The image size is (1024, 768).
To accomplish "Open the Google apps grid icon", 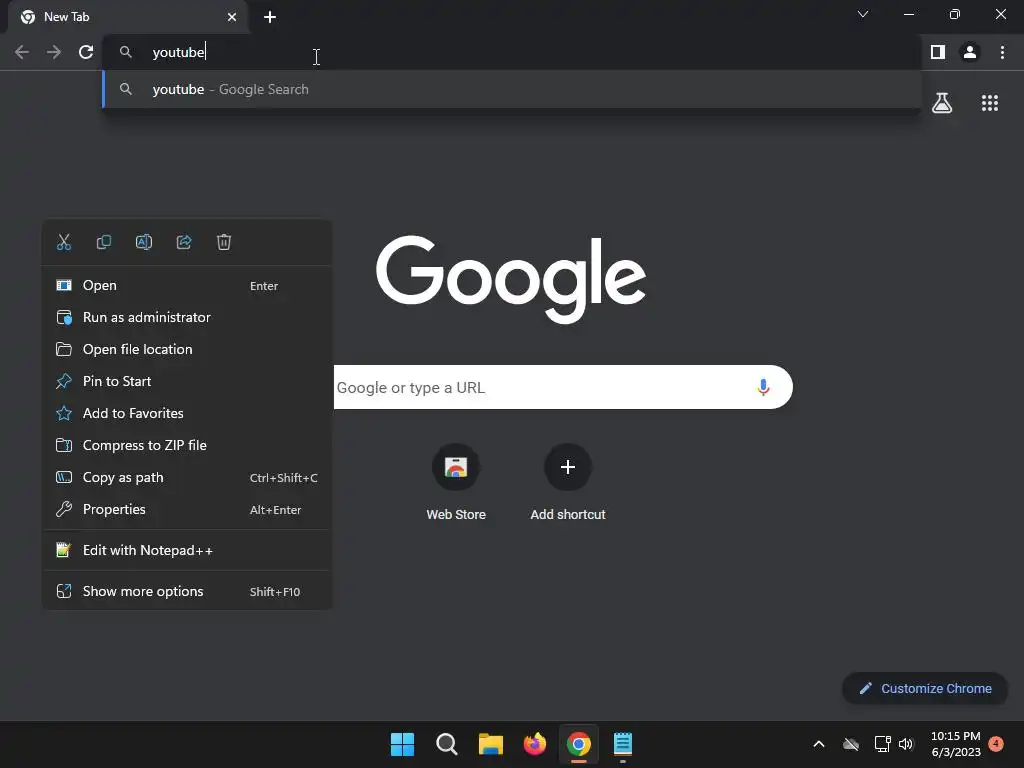I will pyautogui.click(x=990, y=103).
